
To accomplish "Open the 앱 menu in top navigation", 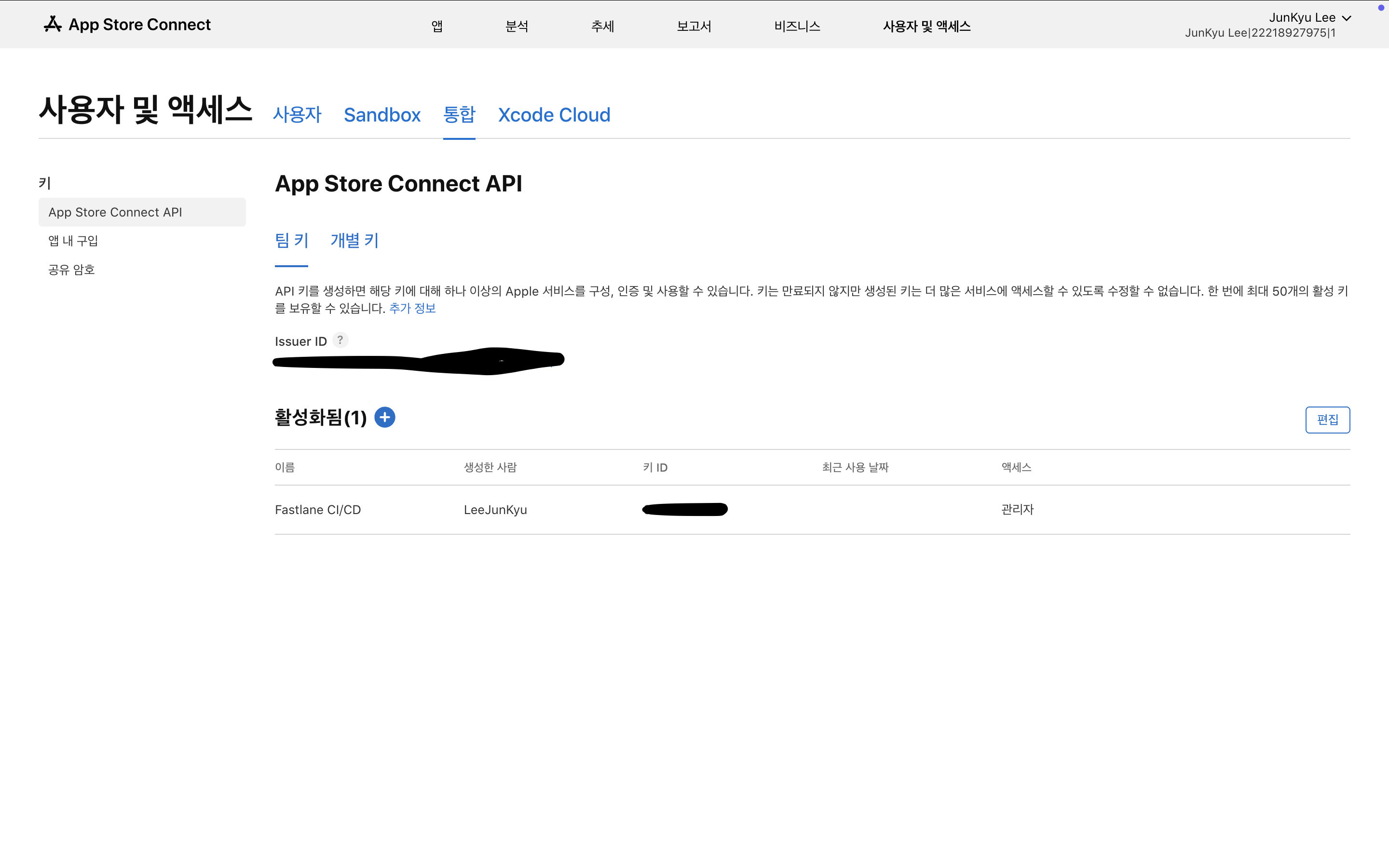I will coord(437,26).
